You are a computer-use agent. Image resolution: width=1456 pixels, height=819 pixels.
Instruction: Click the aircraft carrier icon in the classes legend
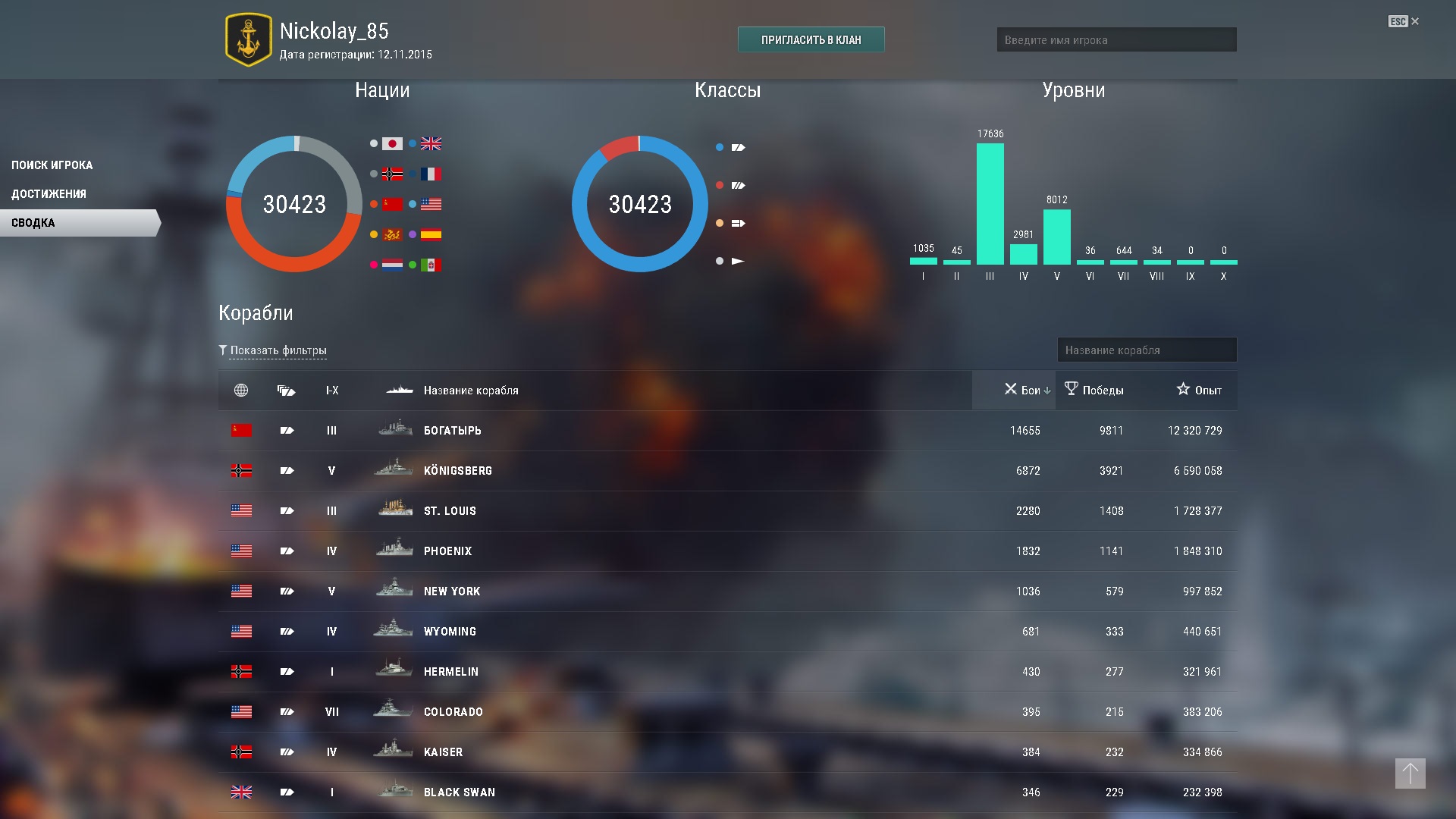click(739, 223)
